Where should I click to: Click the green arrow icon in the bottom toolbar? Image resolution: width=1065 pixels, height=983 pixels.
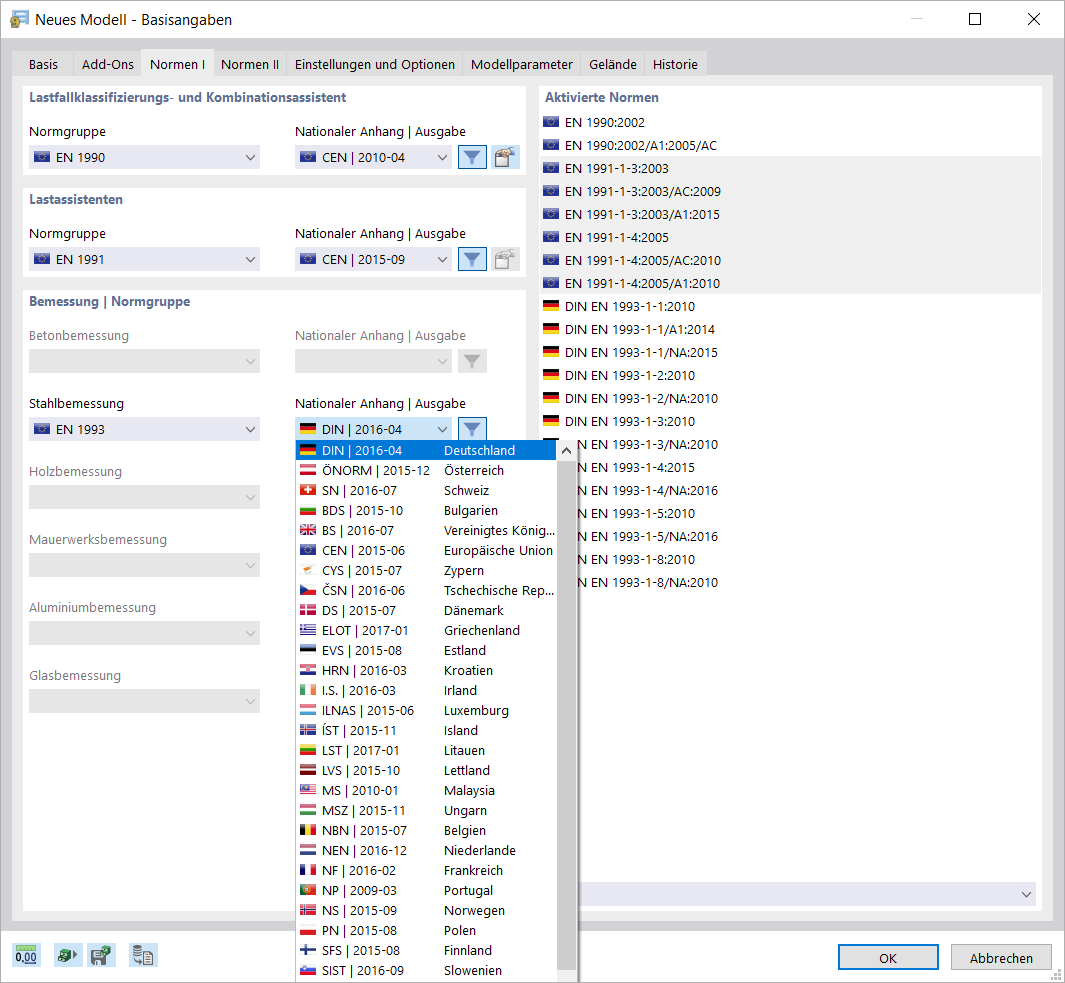pos(67,956)
